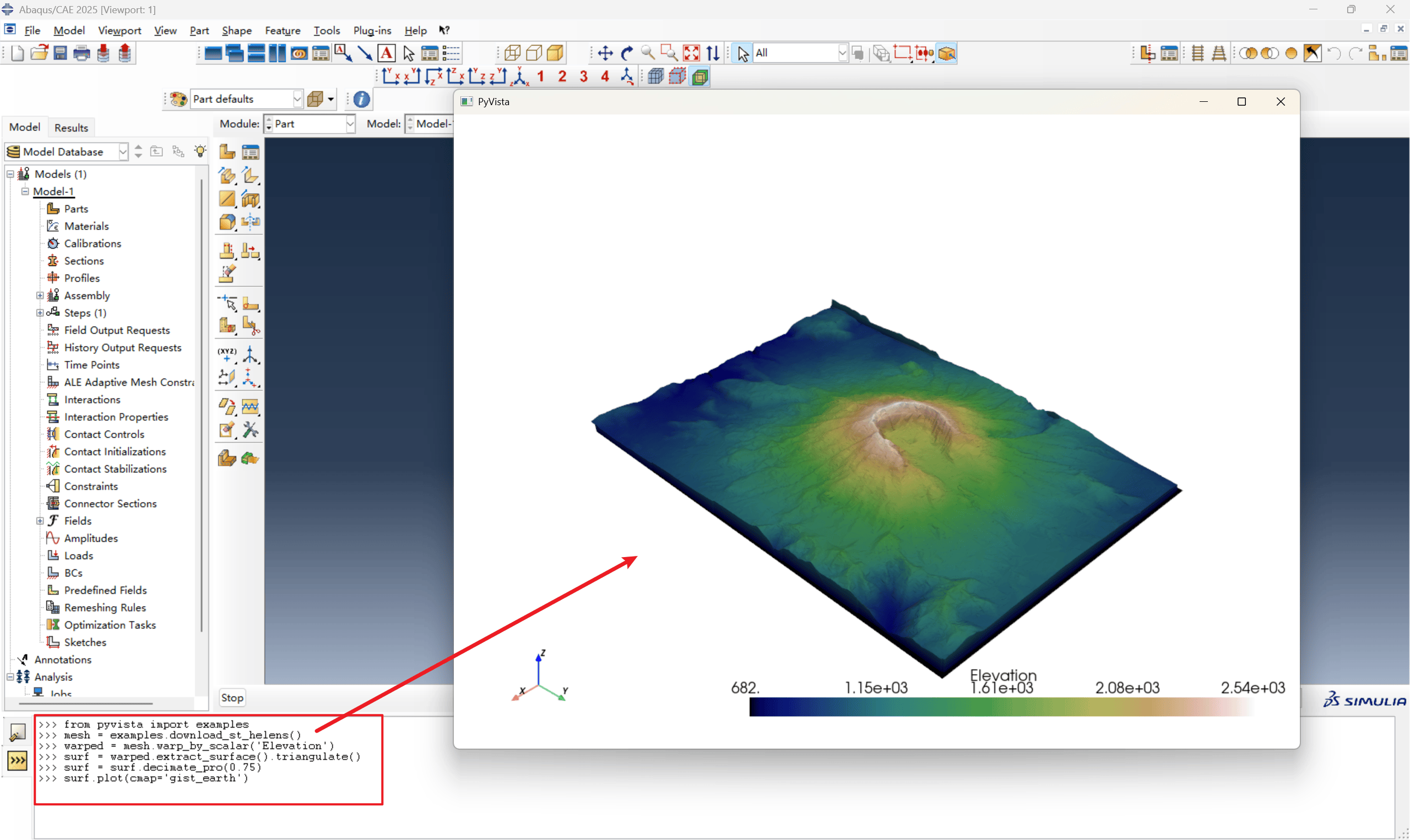The width and height of the screenshot is (1410, 840).
Task: Select Materials in the model tree
Action: click(x=86, y=226)
